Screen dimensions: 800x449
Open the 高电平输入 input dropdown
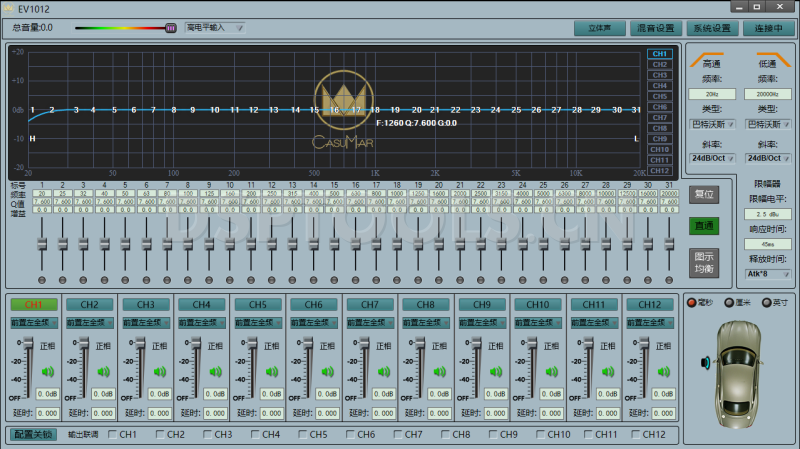click(x=214, y=28)
